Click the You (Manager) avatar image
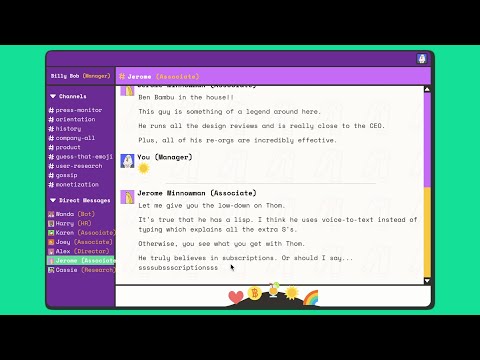The width and height of the screenshot is (480, 360). pyautogui.click(x=127, y=161)
